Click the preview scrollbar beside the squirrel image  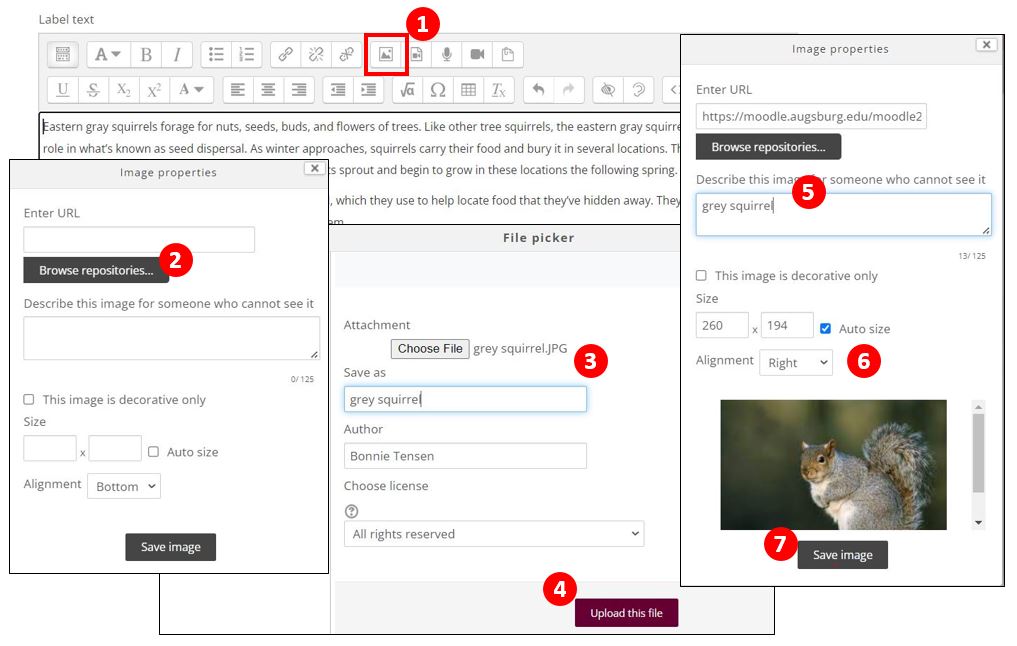coord(979,454)
